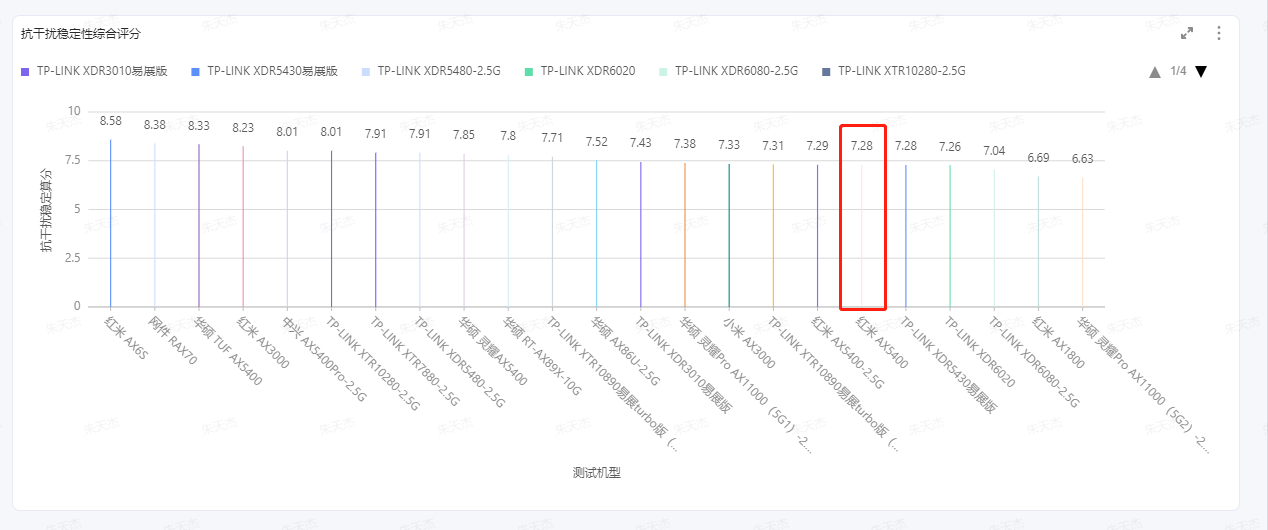Toggle TP-LINK XDR5480-2.5G legend series

[x=431, y=71]
